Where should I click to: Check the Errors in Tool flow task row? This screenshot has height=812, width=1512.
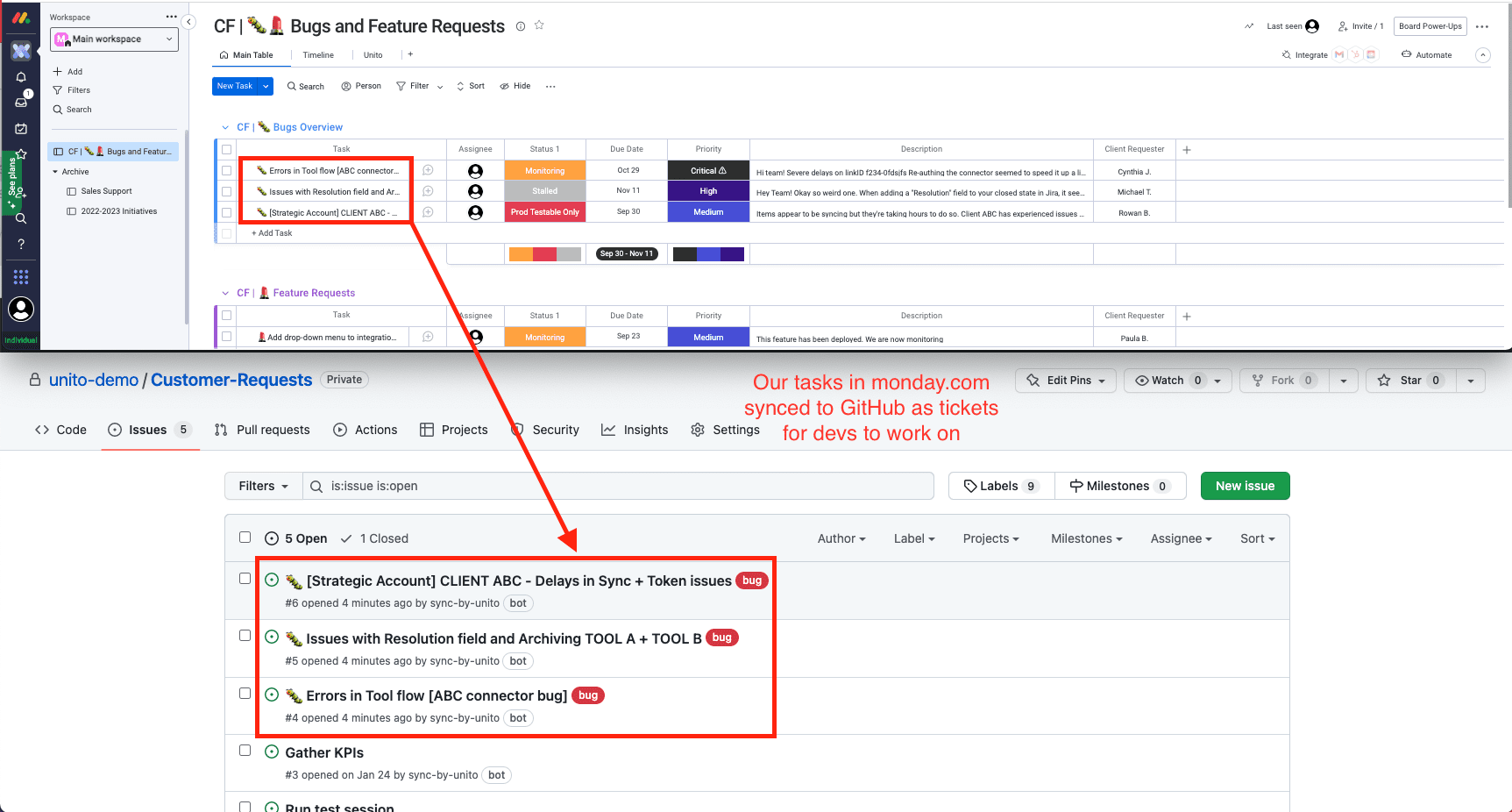tap(227, 171)
